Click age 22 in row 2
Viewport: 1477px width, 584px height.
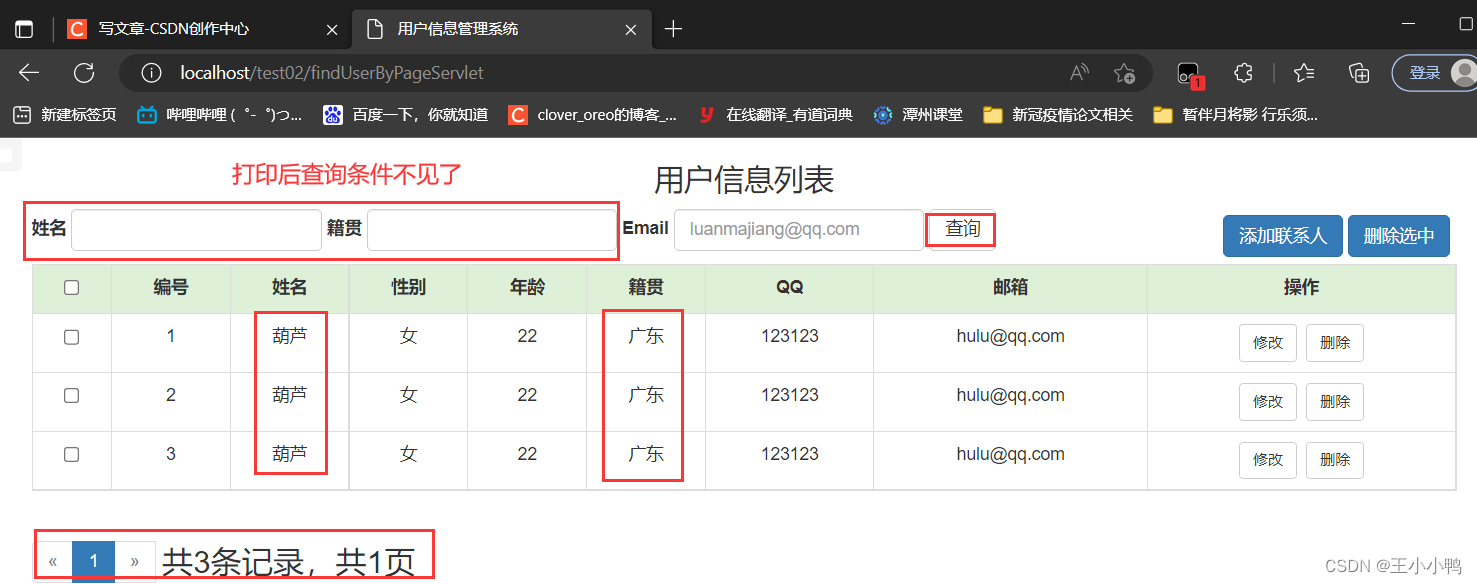click(x=527, y=396)
